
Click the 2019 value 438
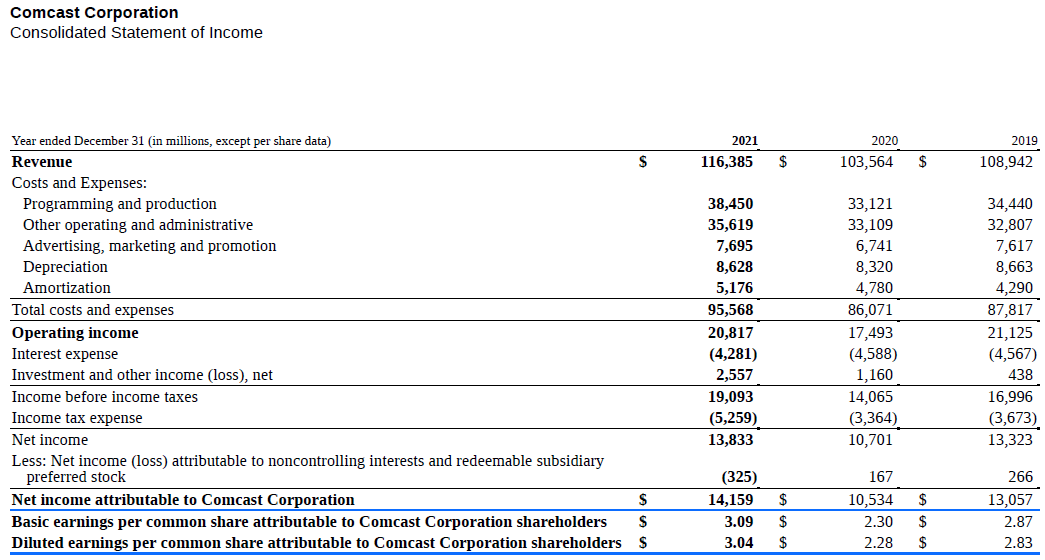coord(1021,375)
